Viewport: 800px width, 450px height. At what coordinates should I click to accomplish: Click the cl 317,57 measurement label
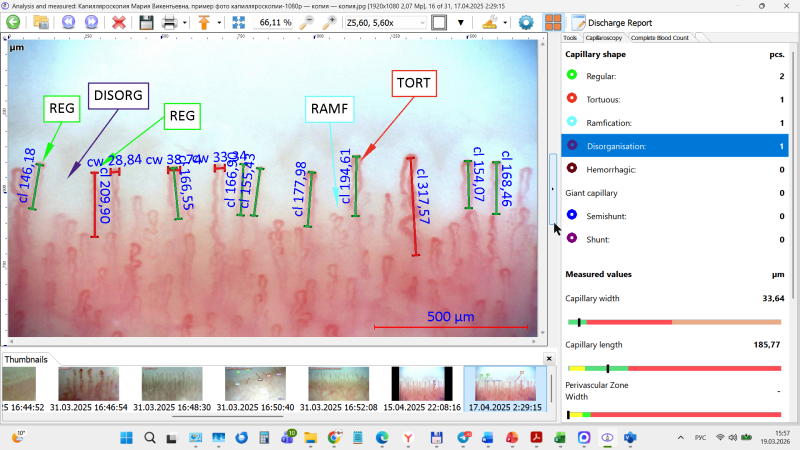[423, 196]
